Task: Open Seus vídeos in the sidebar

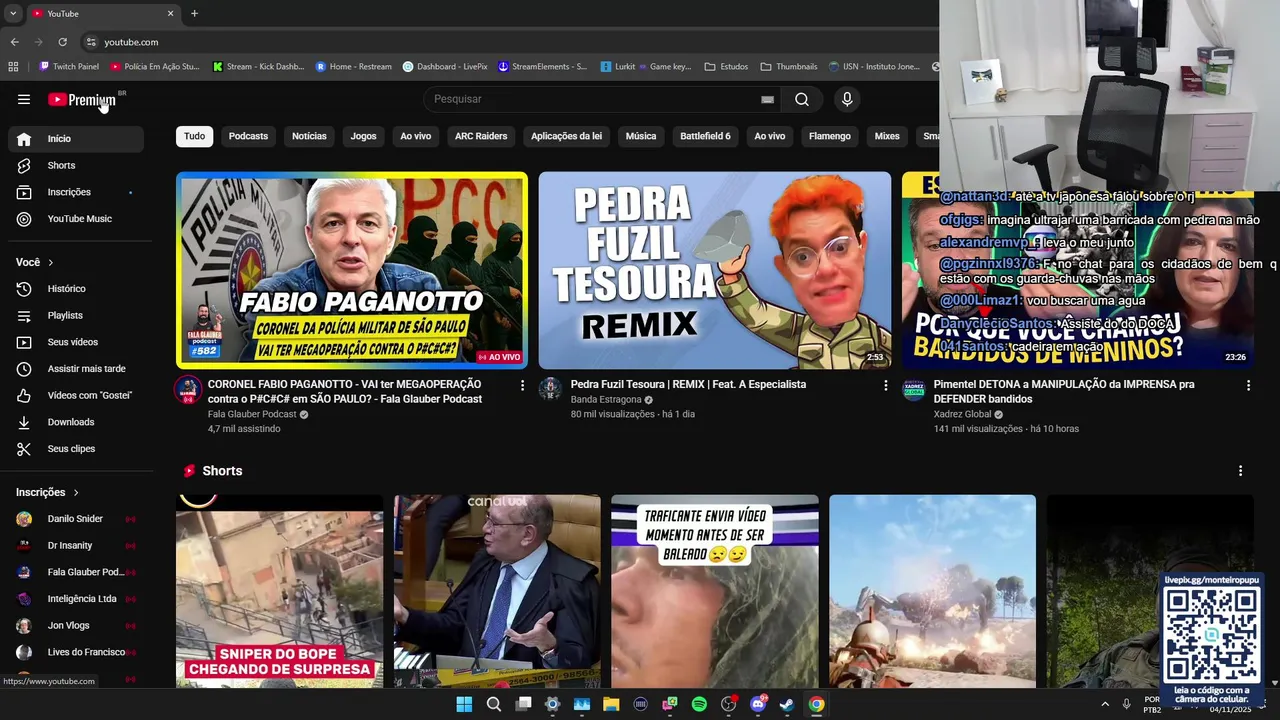Action: [x=76, y=342]
